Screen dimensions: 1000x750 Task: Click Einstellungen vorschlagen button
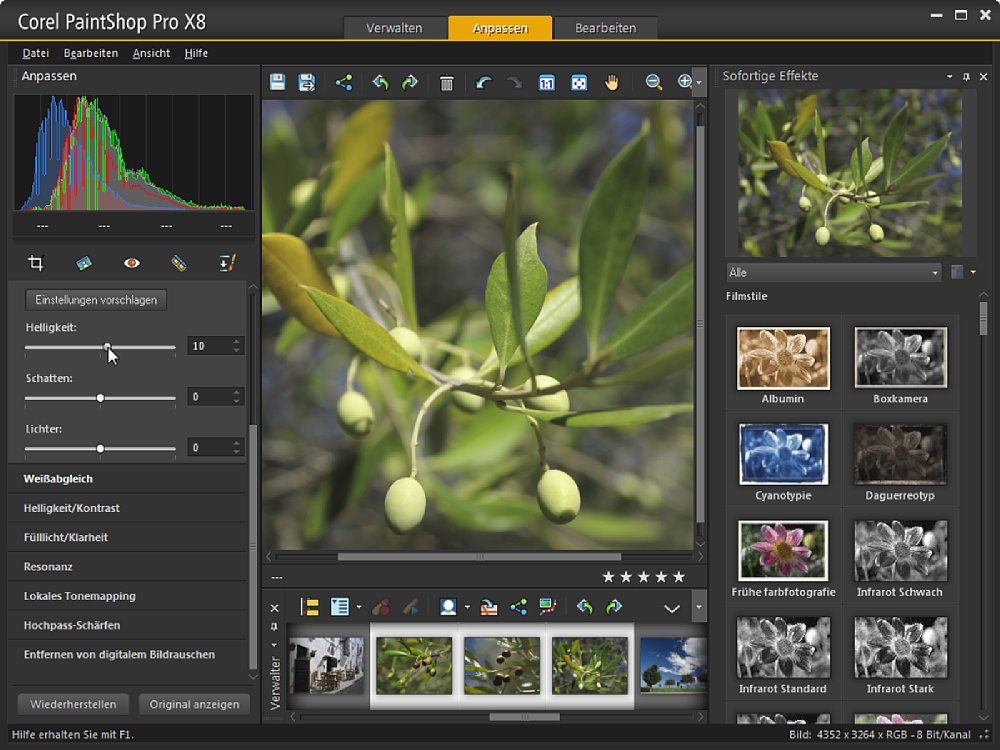(x=96, y=300)
